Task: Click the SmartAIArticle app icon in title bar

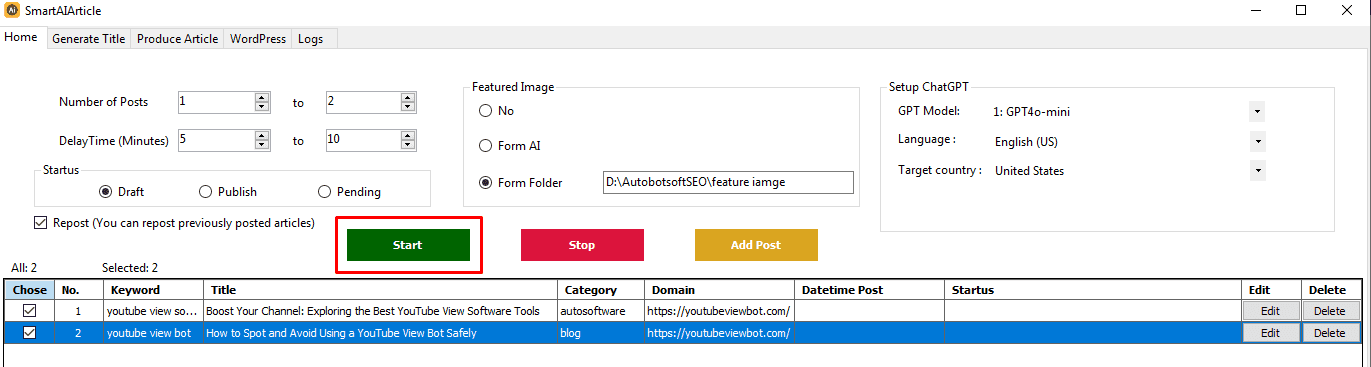Action: [12, 10]
